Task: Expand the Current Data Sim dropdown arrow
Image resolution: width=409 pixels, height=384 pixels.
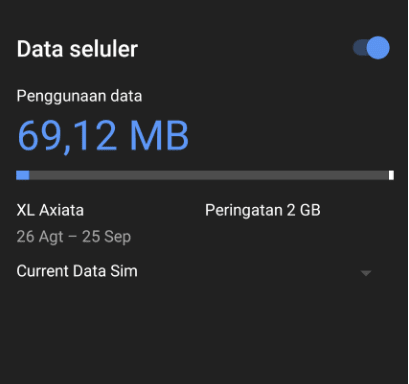Action: coord(366,273)
